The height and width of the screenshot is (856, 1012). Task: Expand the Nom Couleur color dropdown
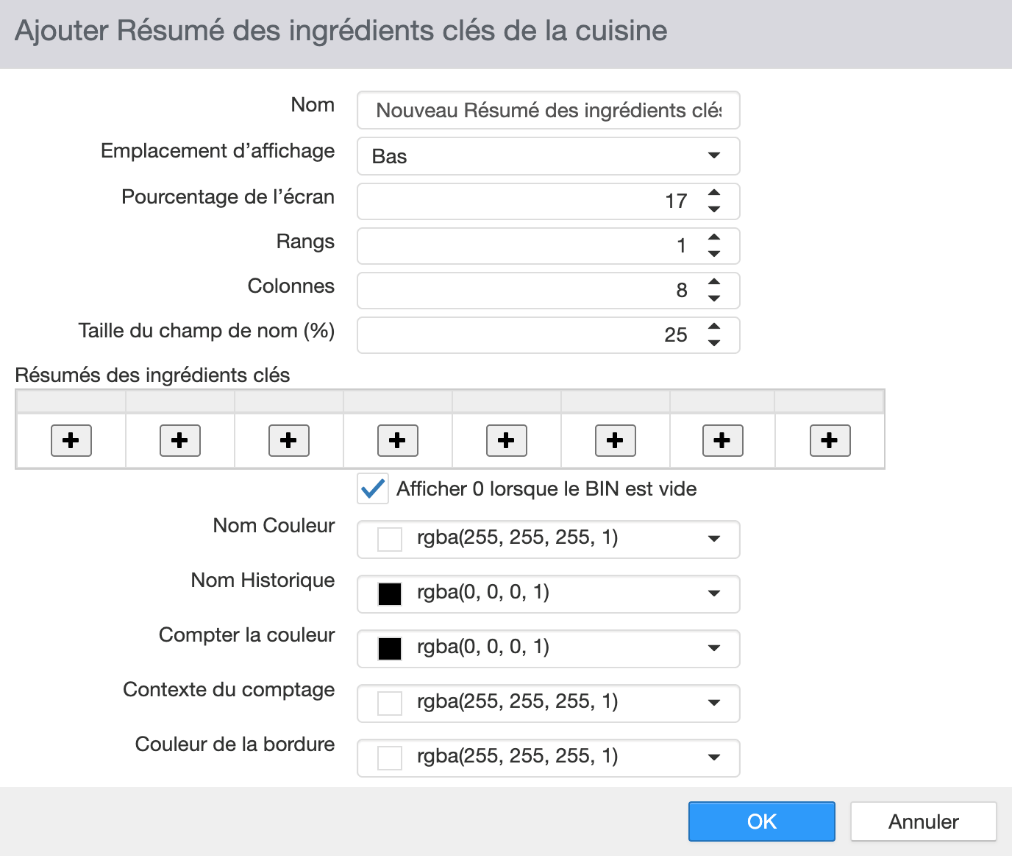point(548,538)
